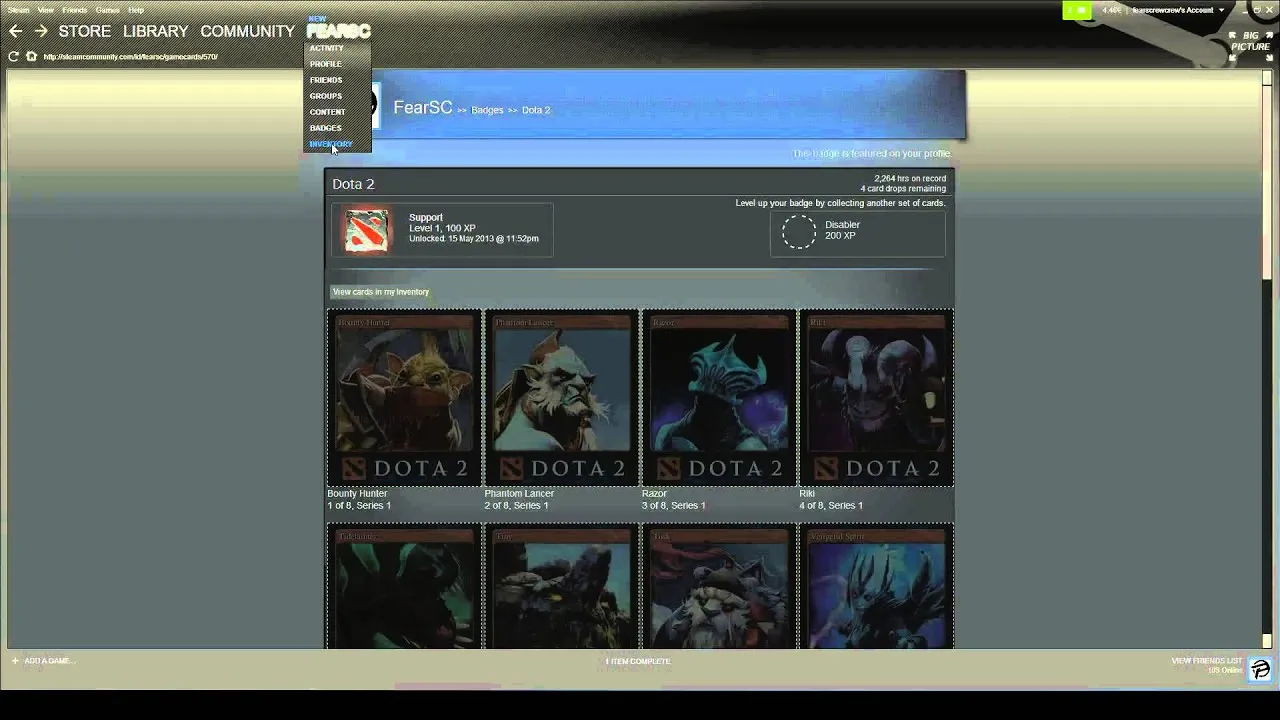Open the FEARSC profile tab
This screenshot has width=1280, height=720.
pyautogui.click(x=338, y=31)
